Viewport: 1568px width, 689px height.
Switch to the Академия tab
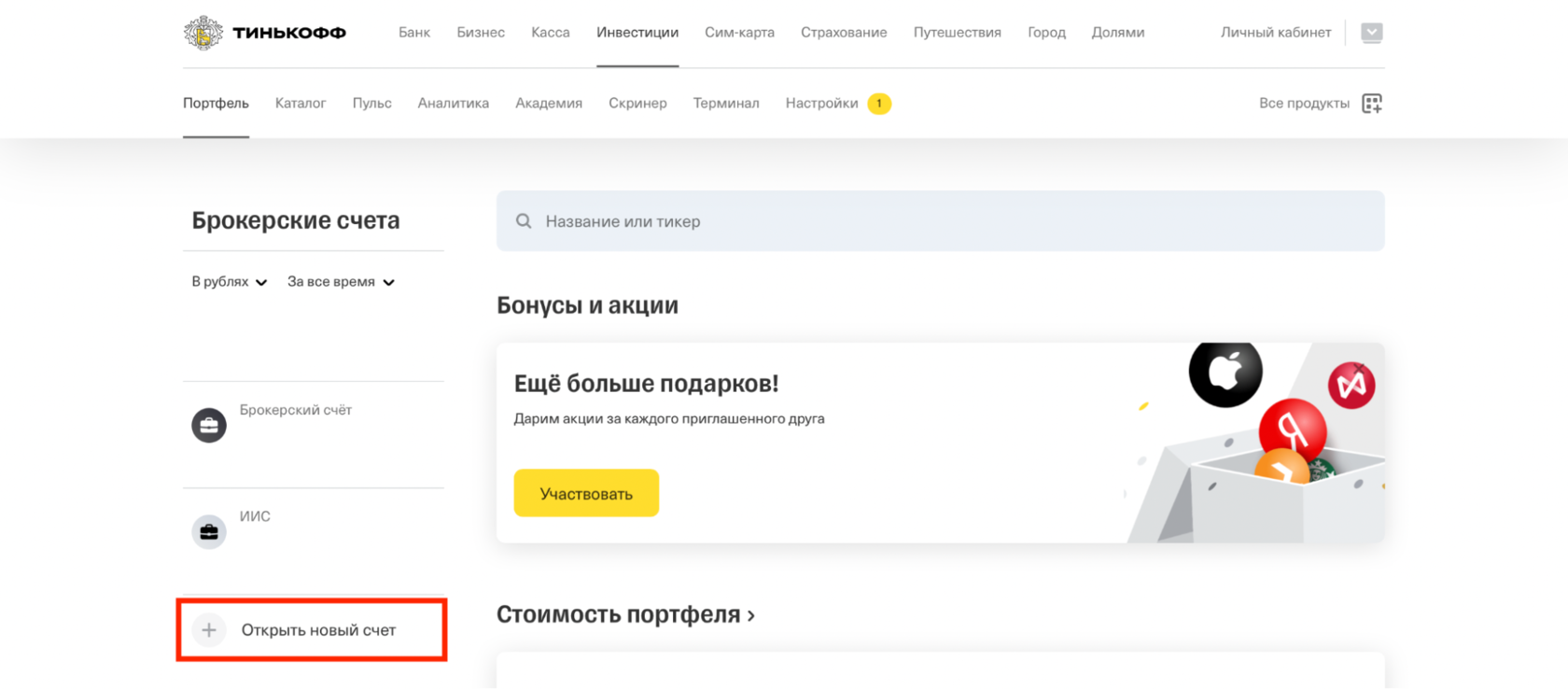click(549, 104)
